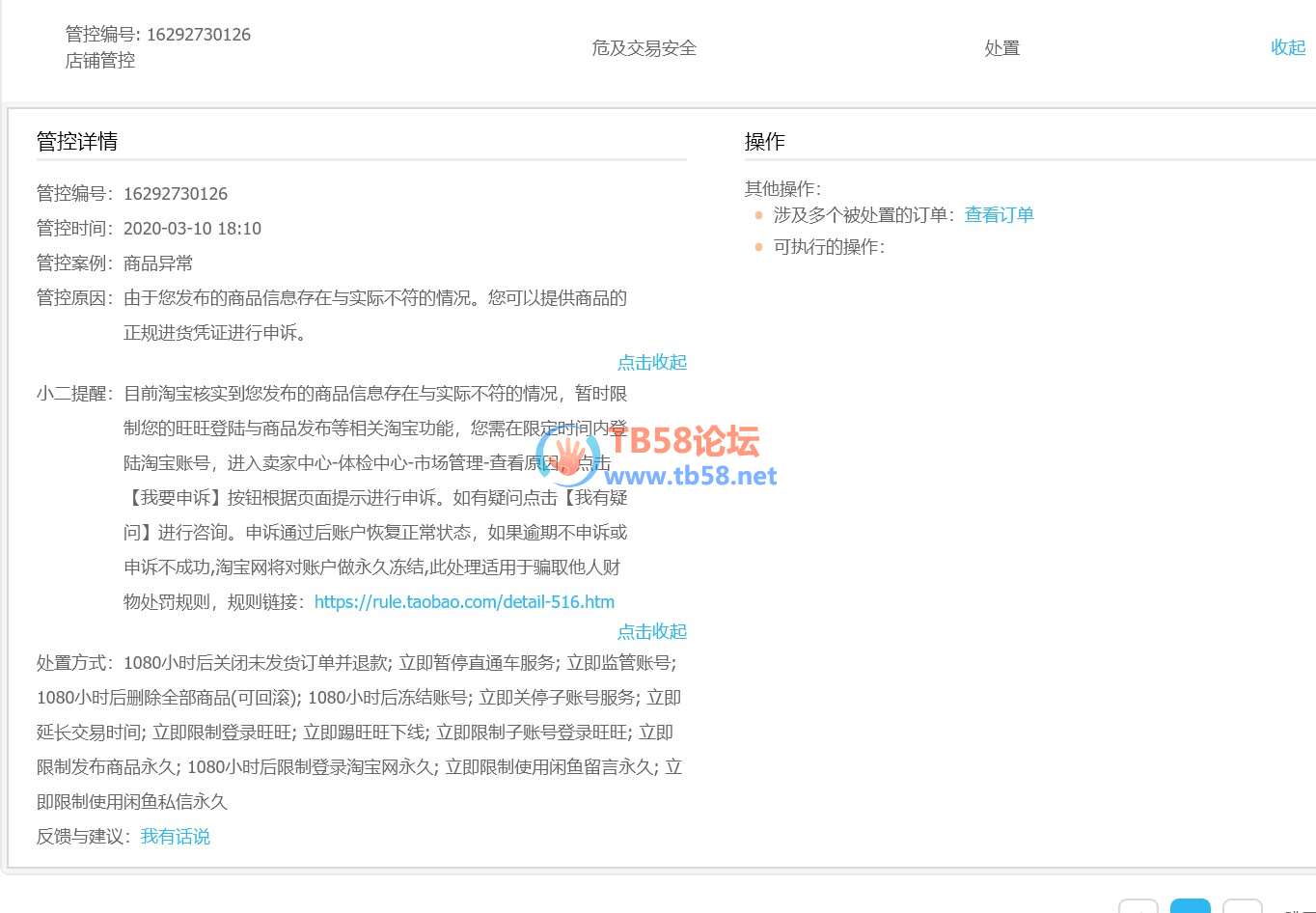Click 危及交易安全 in the header row

tap(644, 47)
